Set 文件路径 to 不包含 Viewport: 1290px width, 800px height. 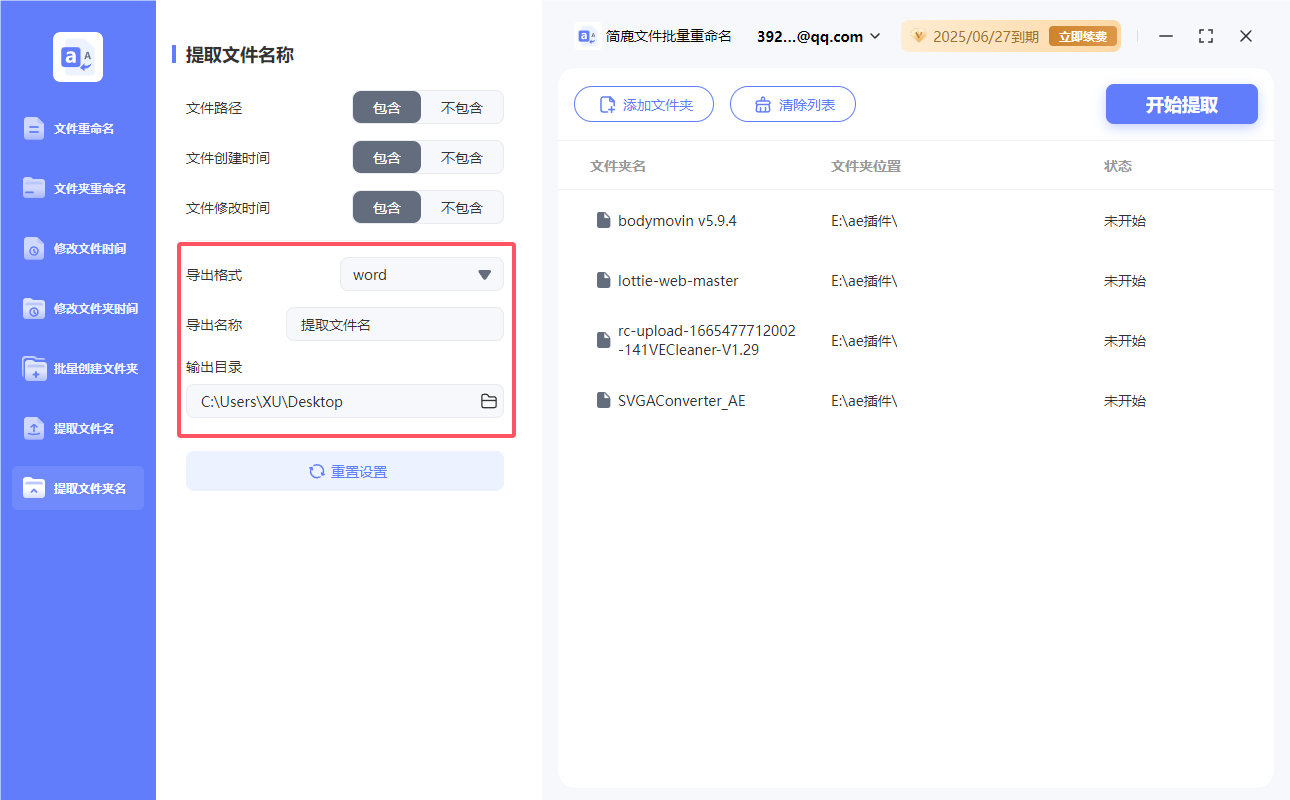pos(462,107)
